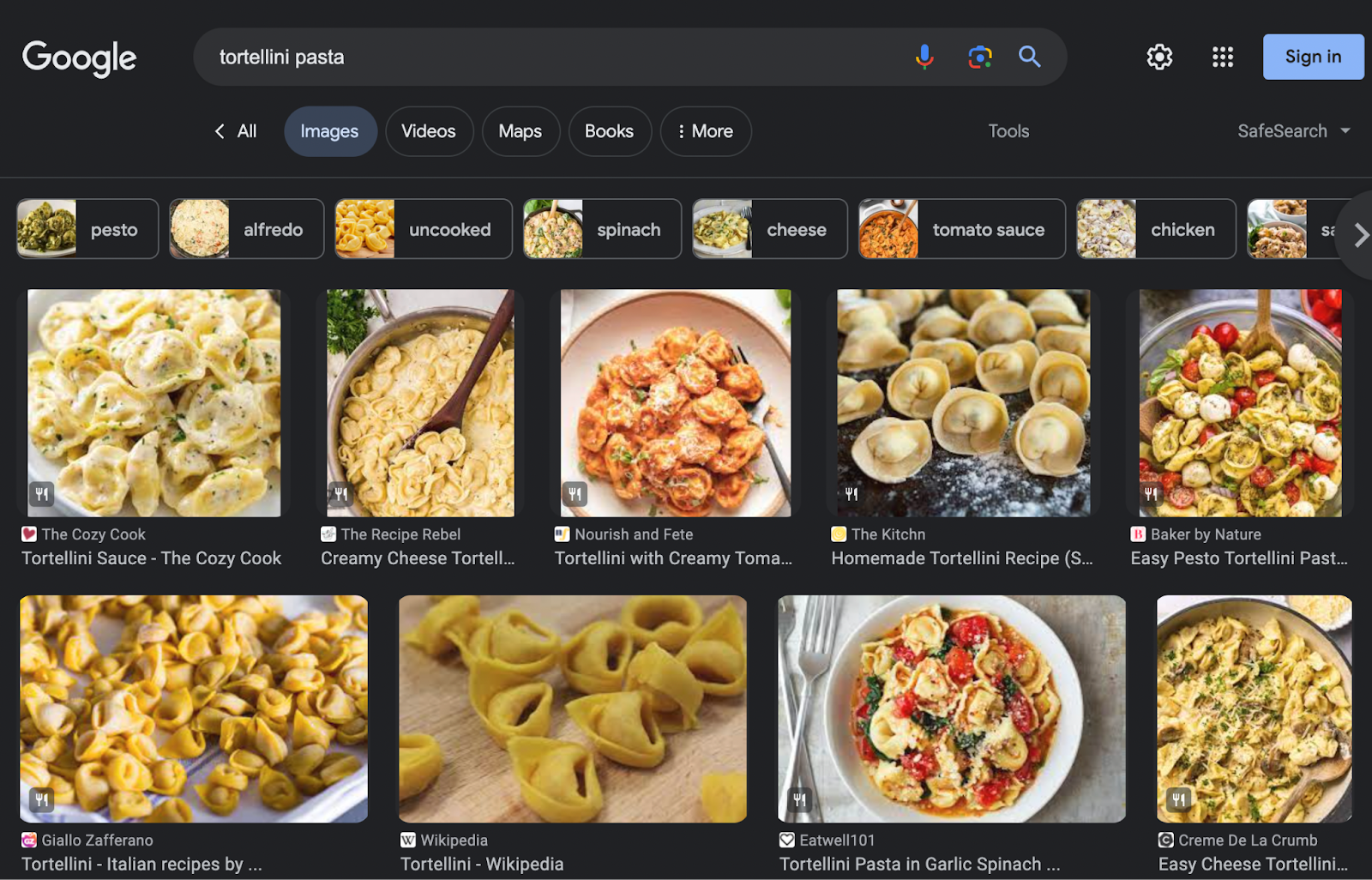This screenshot has width=1372, height=880.
Task: Open the Recipe Rebel creamy tortellini image
Action: pos(420,403)
